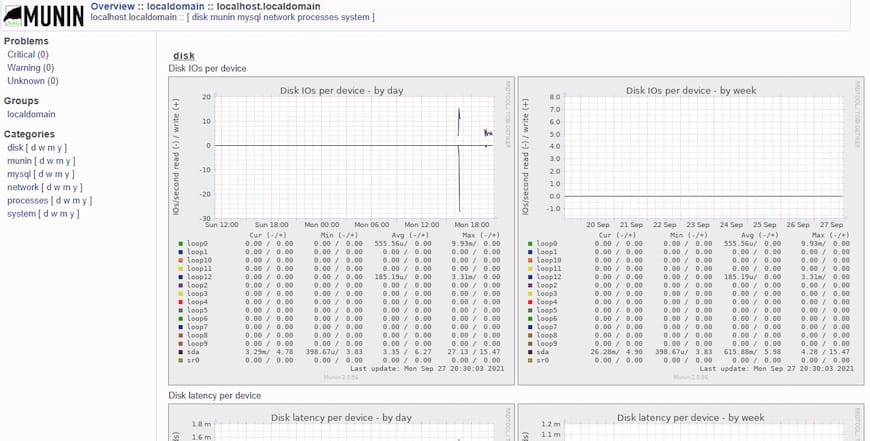The width and height of the screenshot is (870, 441).
Task: Click loop0 green swatch in by day legend
Action: tap(181, 244)
